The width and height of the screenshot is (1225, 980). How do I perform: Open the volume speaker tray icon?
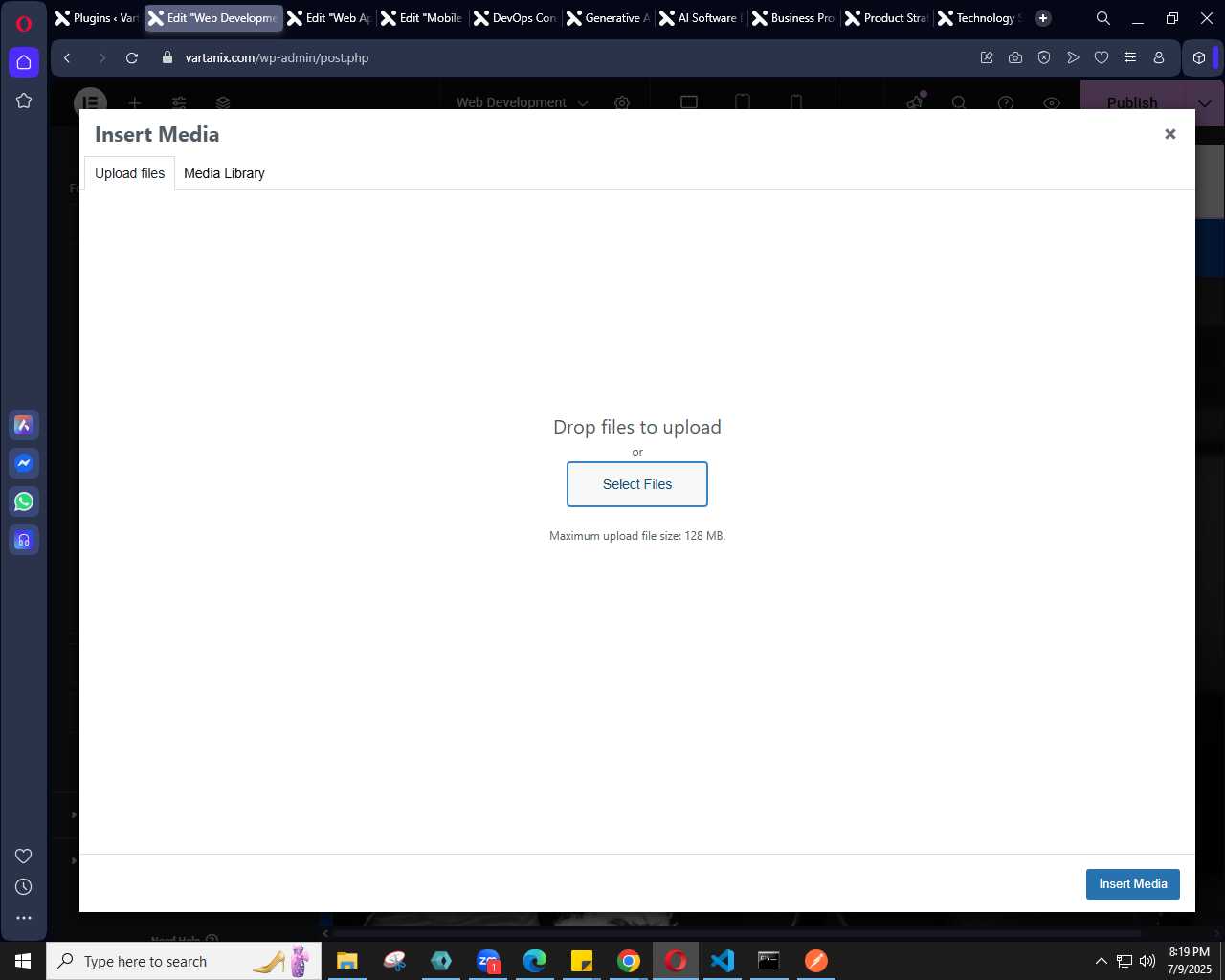(x=1147, y=961)
